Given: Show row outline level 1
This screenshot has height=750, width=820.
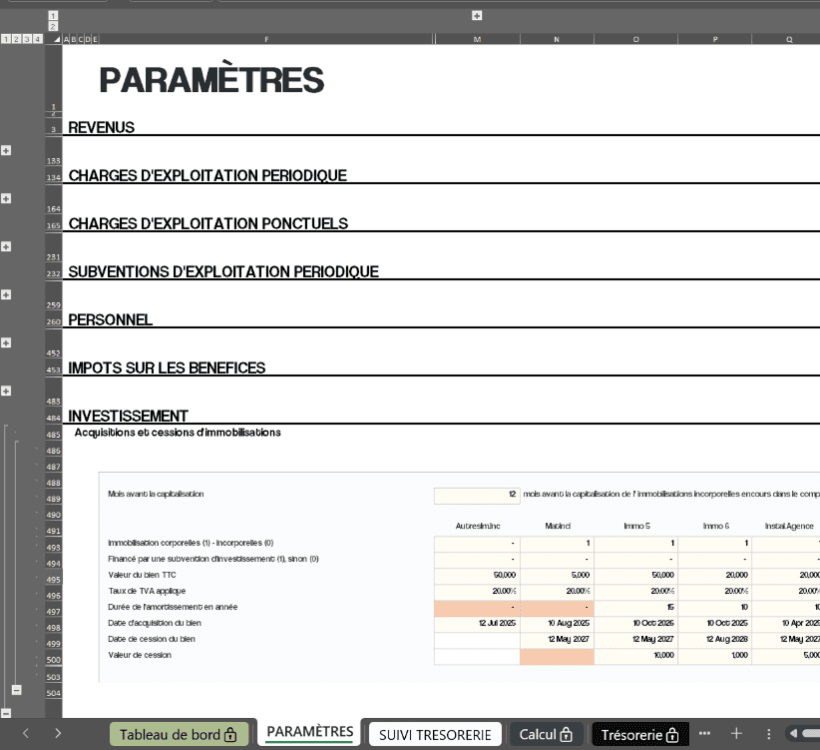Looking at the screenshot, I should (6, 39).
